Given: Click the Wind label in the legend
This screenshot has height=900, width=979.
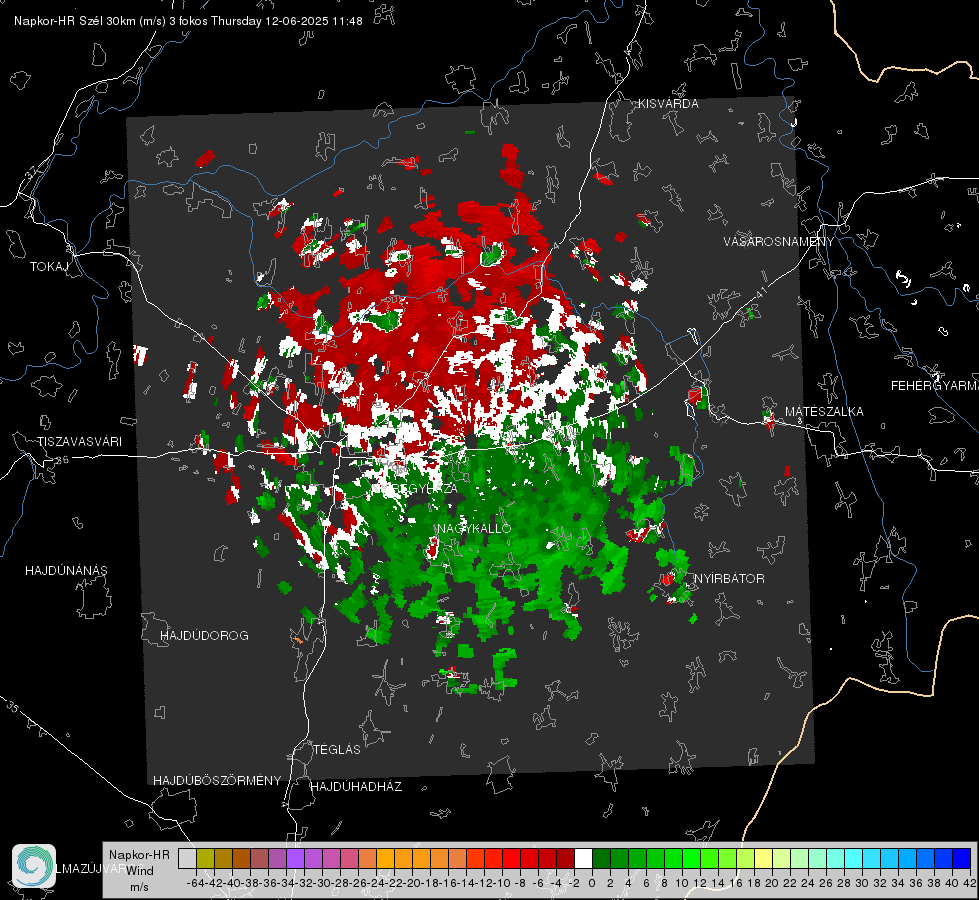Looking at the screenshot, I should [x=140, y=871].
